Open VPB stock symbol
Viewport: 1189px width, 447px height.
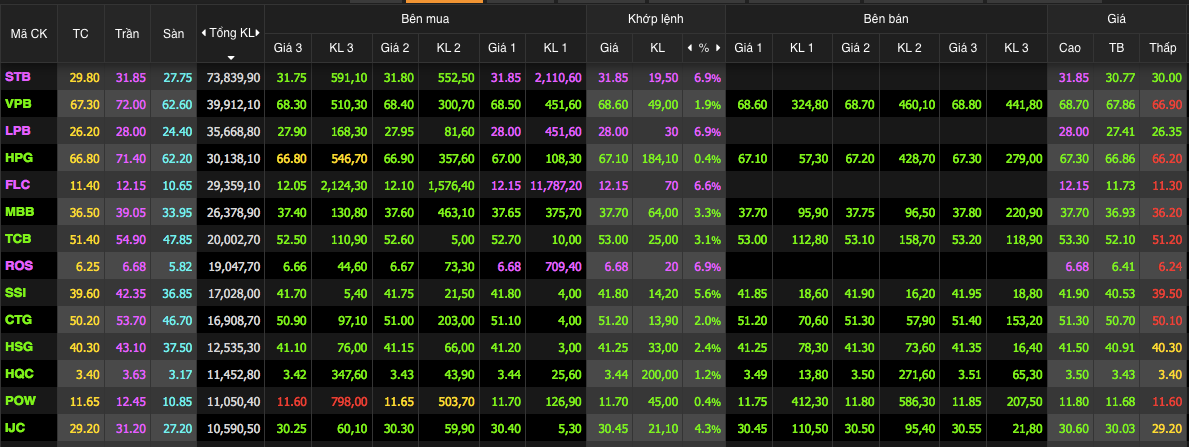tap(17, 104)
